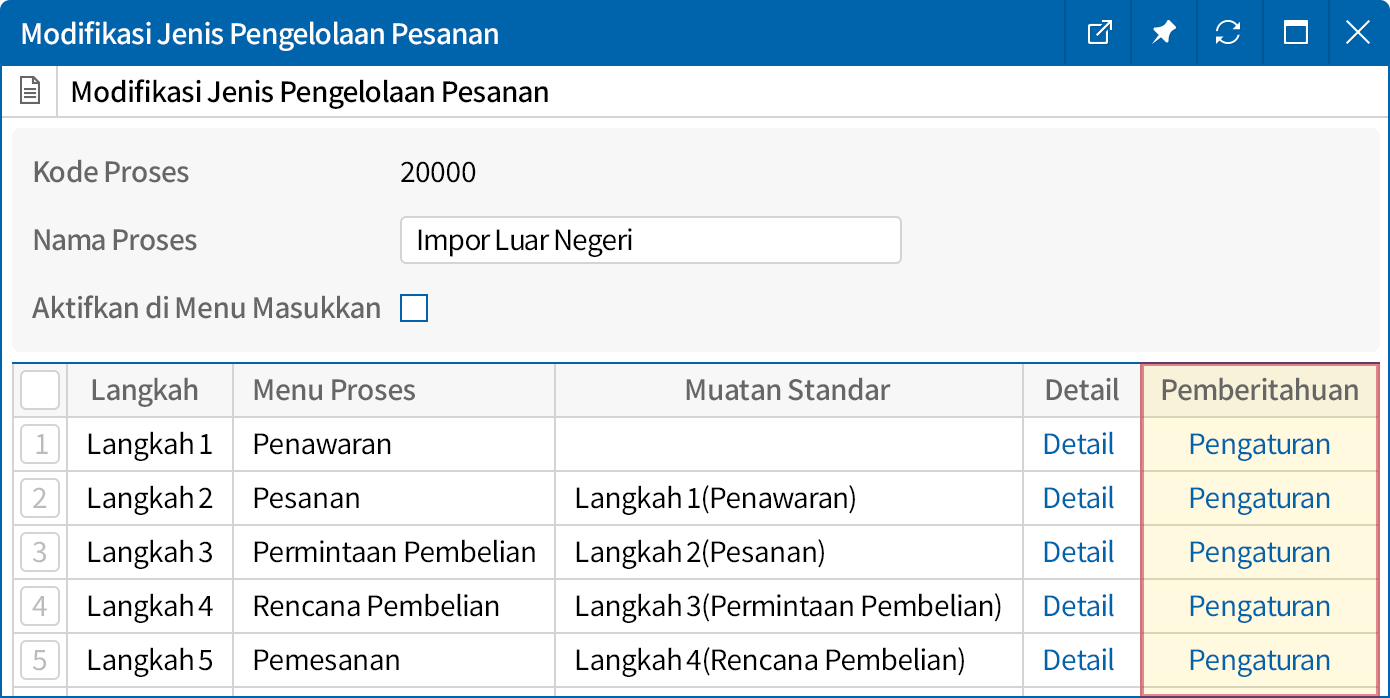This screenshot has height=698, width=1390.
Task: Click the document icon beside the title
Action: point(31,93)
